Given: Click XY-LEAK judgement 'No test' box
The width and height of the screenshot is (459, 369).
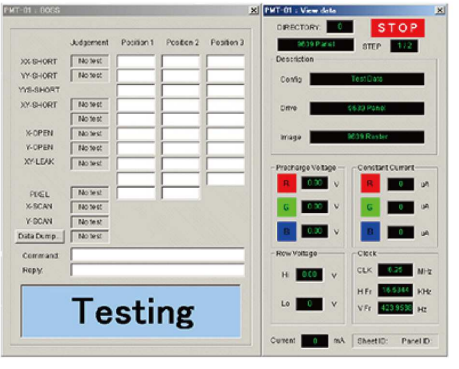Looking at the screenshot, I should coord(90,163).
